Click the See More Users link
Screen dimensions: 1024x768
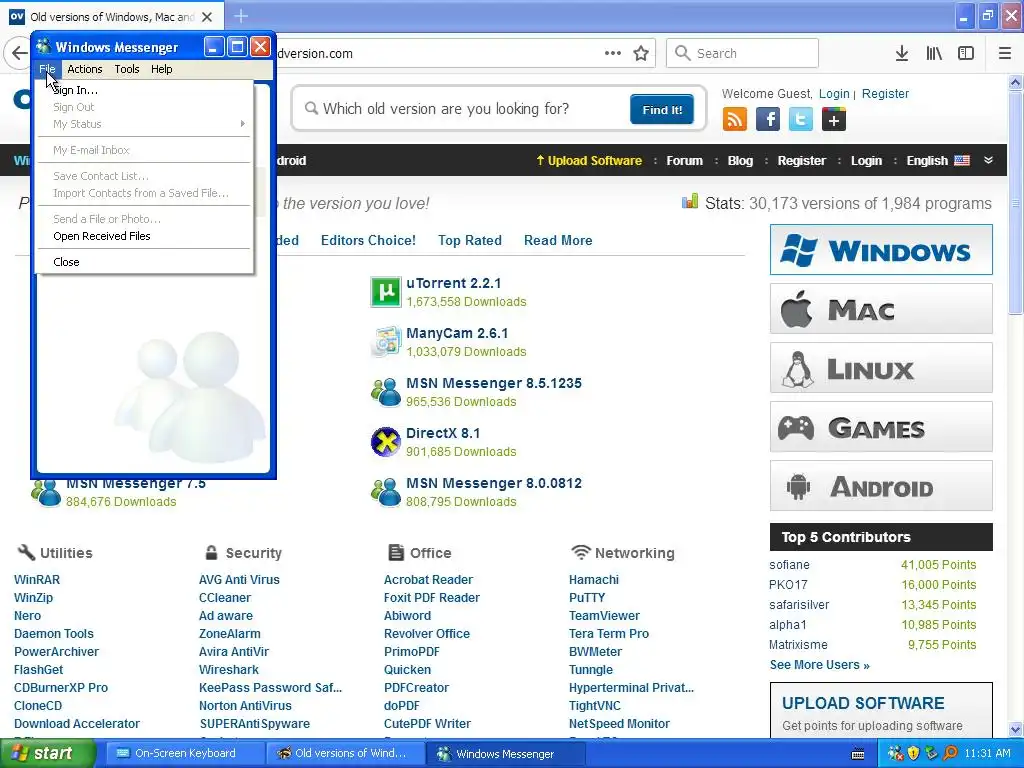pos(820,665)
